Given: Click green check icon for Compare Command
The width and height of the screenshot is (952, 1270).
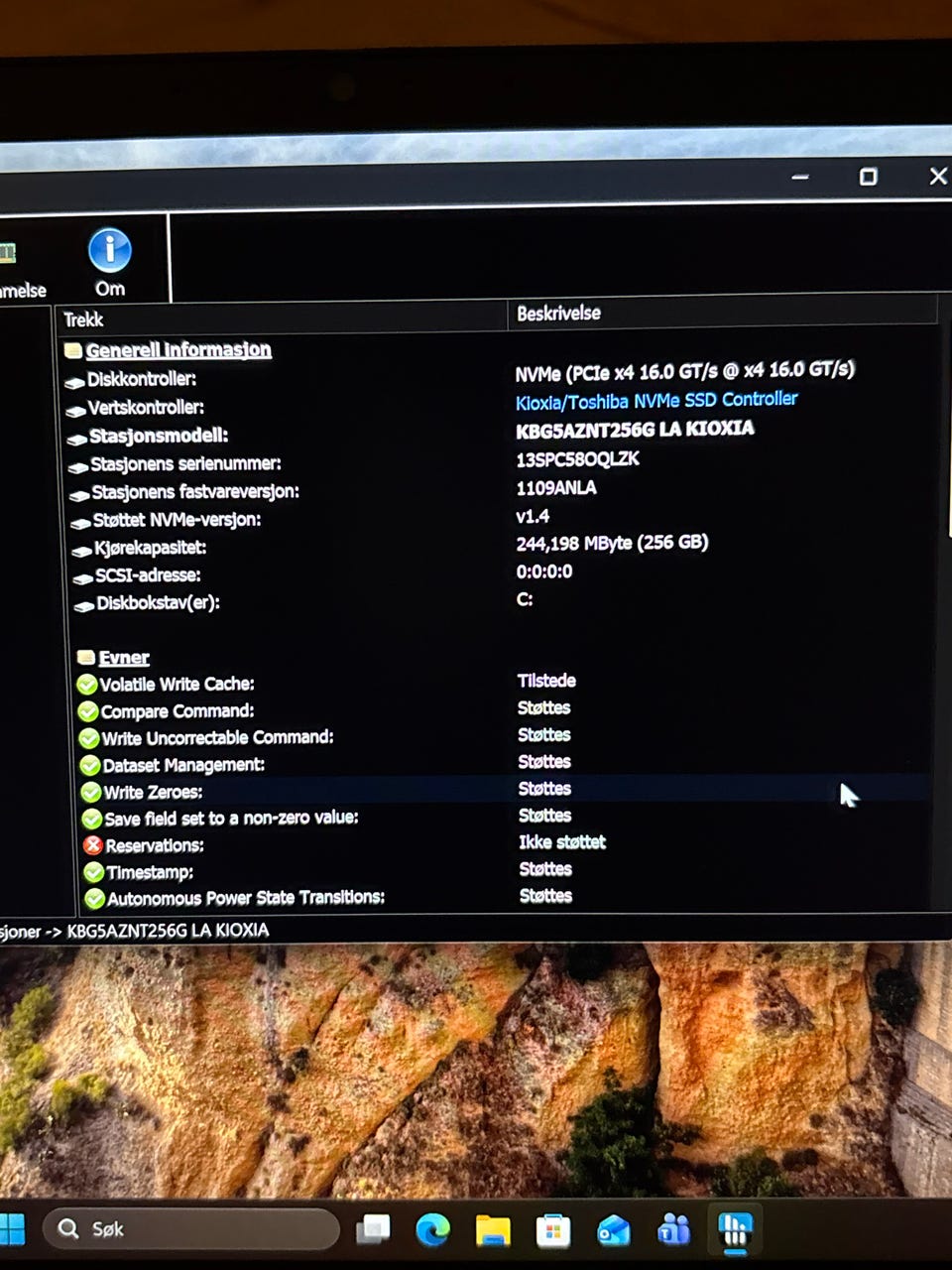Looking at the screenshot, I should pyautogui.click(x=88, y=711).
